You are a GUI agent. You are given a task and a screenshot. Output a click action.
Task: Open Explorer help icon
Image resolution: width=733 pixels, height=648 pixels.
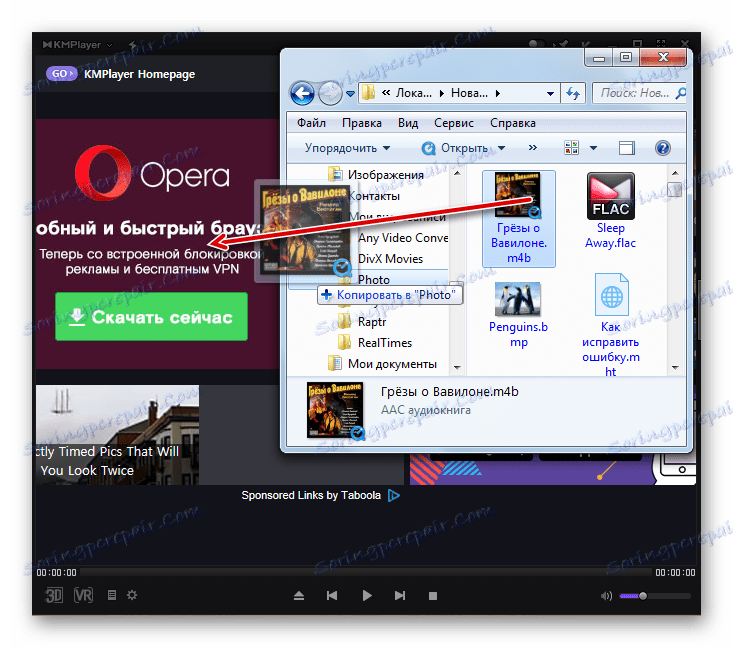662,148
